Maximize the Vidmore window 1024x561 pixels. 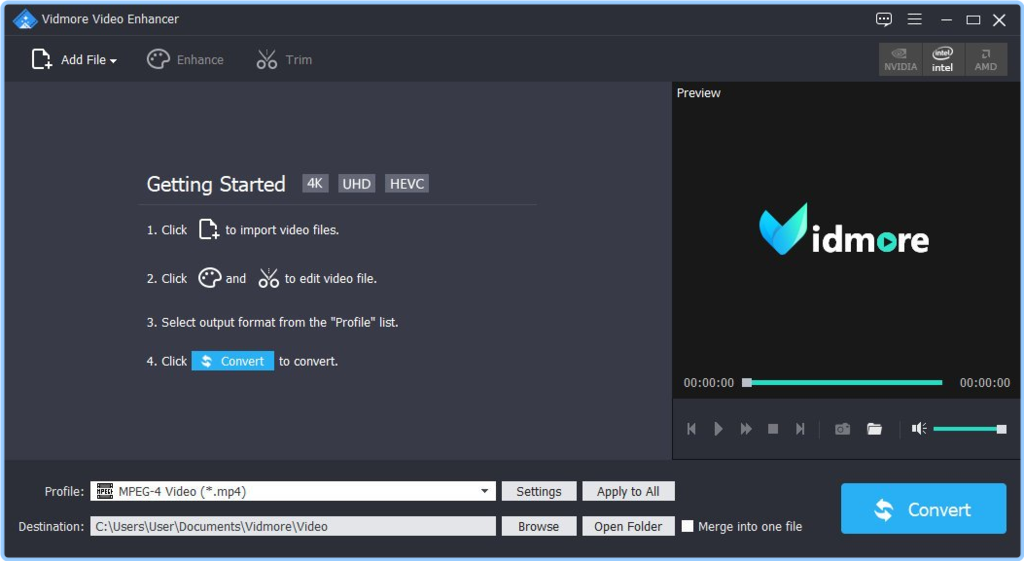[x=973, y=20]
